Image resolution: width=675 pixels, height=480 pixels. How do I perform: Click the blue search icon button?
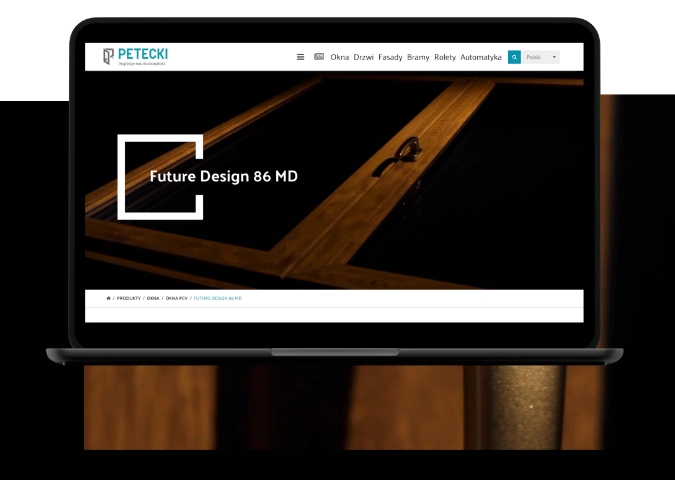tap(514, 57)
